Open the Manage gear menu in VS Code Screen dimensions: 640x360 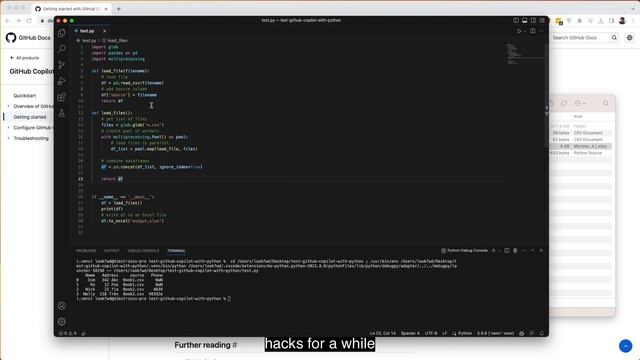pos(62,322)
